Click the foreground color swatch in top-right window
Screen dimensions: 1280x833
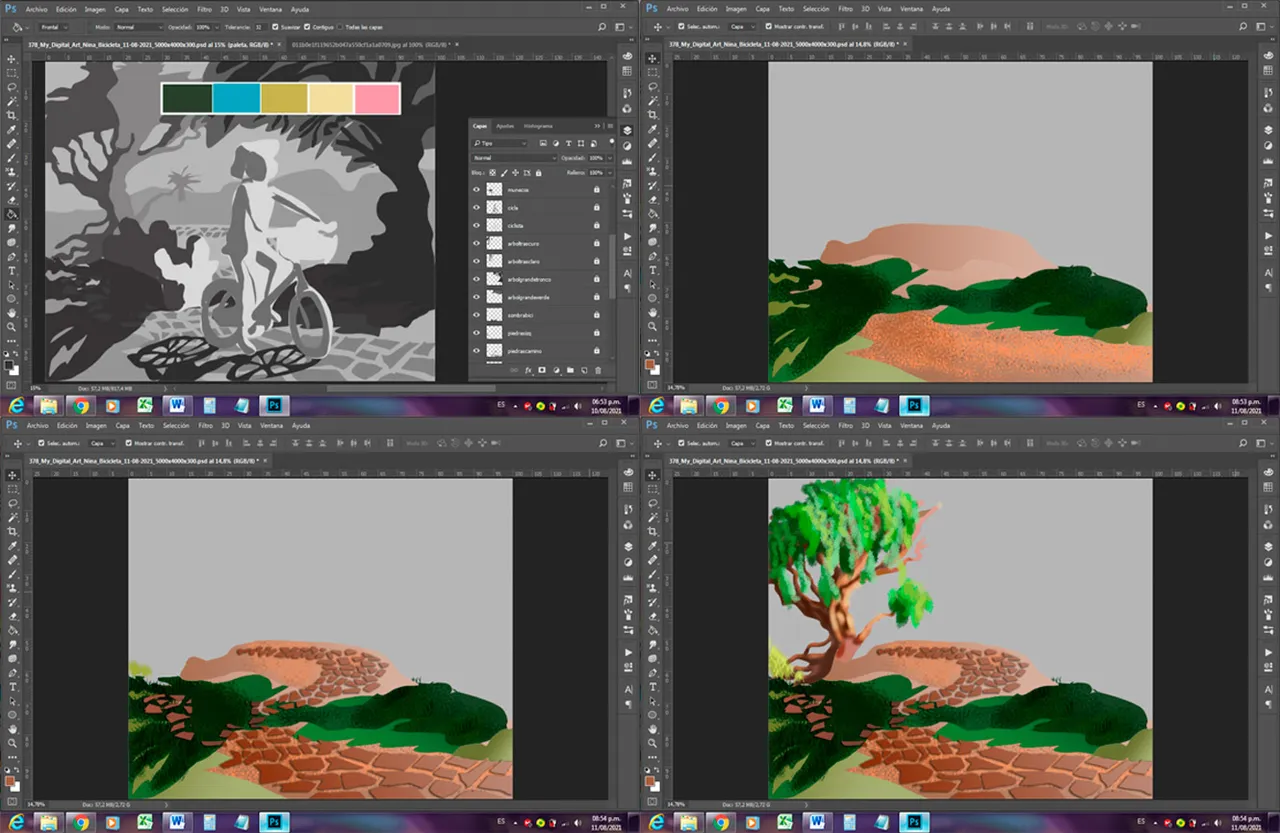coord(651,363)
